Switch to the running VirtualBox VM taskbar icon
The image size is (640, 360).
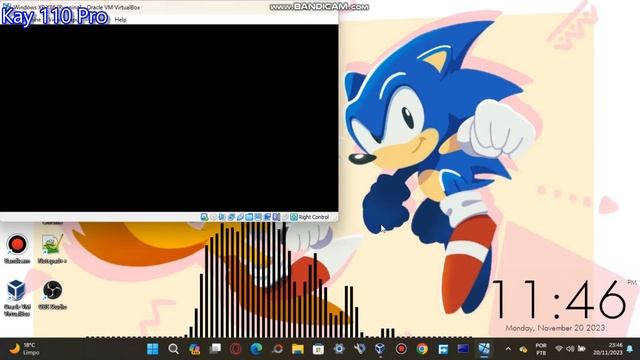click(x=484, y=349)
